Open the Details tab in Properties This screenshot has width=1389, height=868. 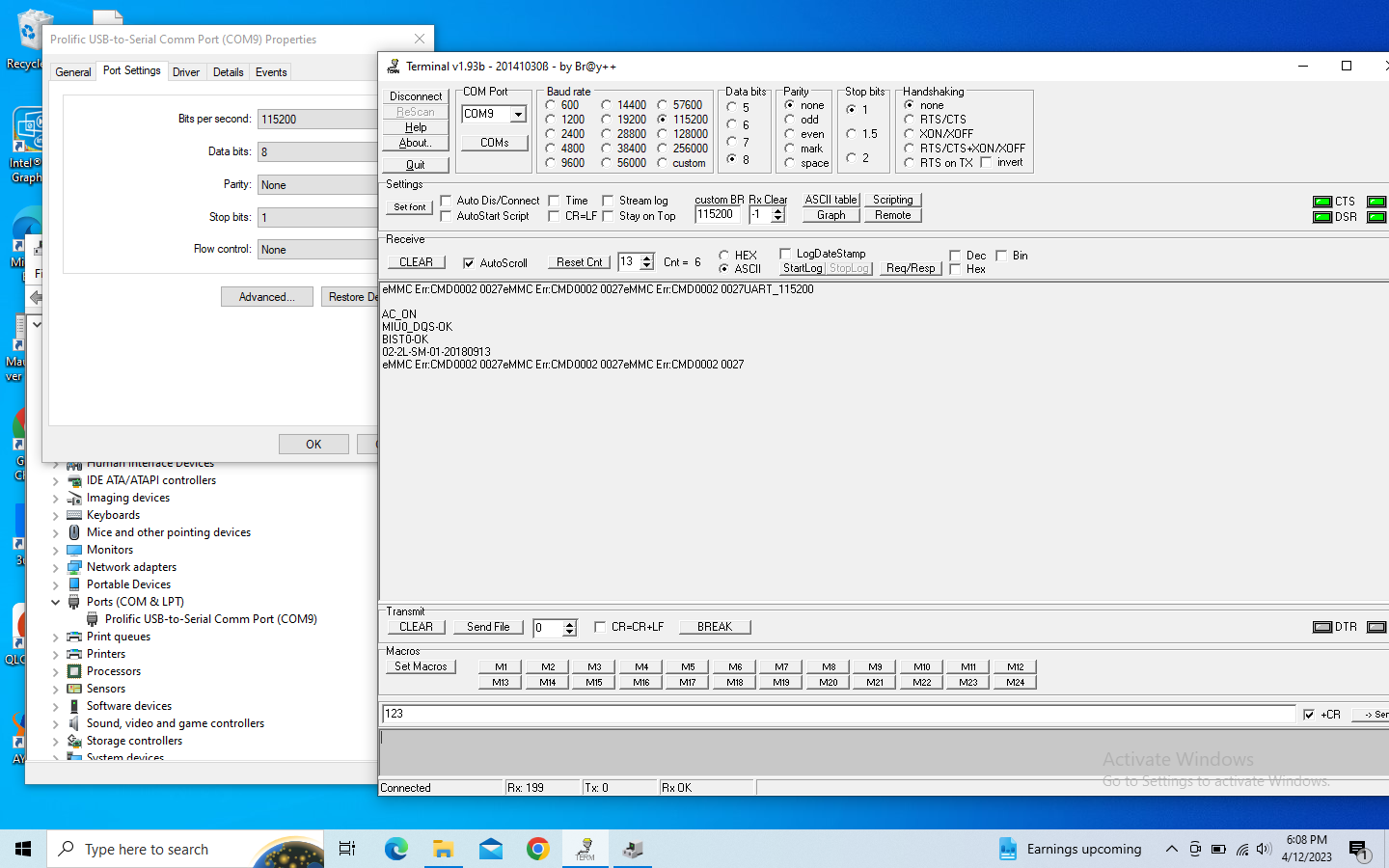click(x=228, y=72)
